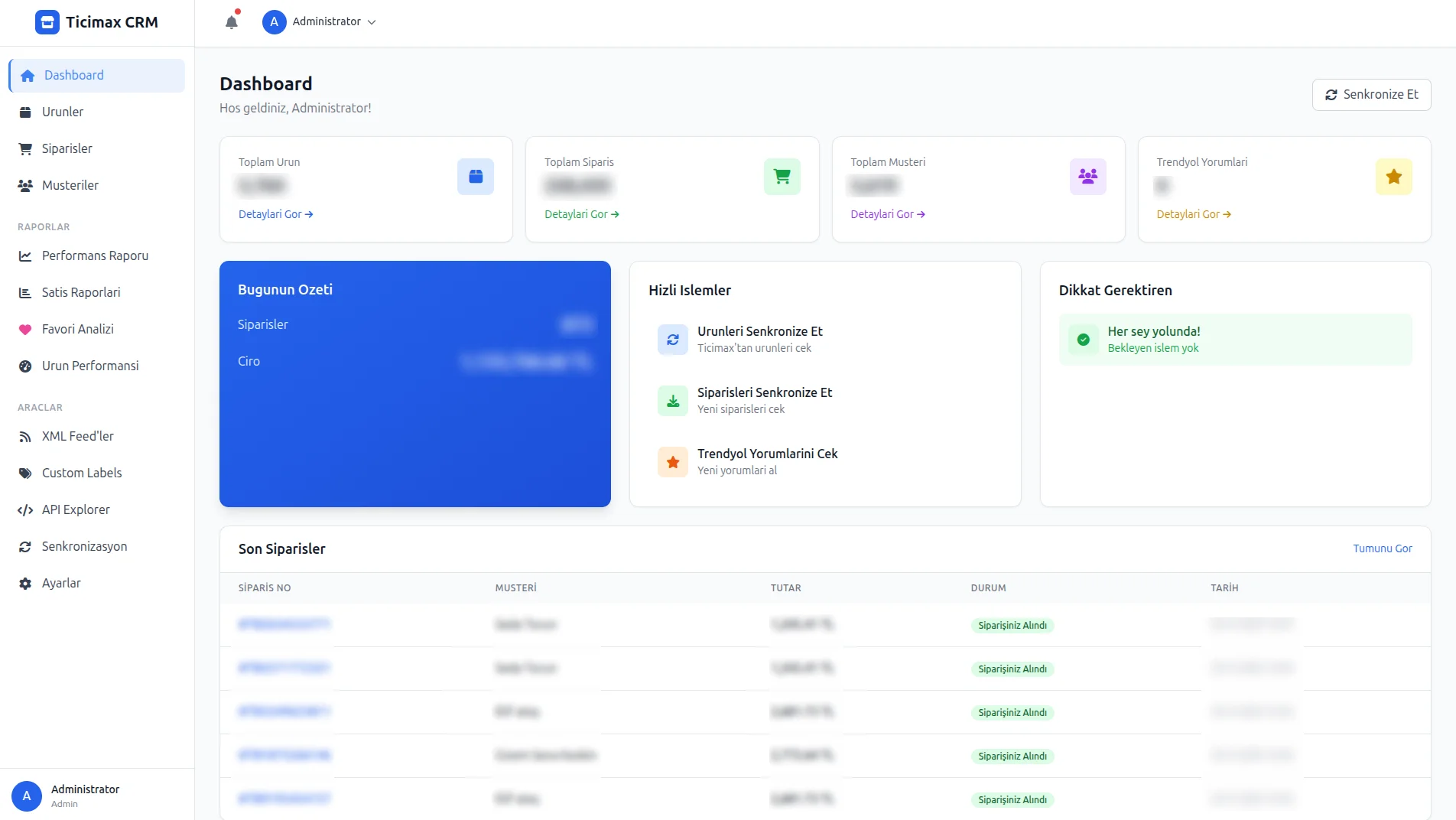Click the Ticimax CRM logo icon
This screenshot has height=820, width=1456.
(x=47, y=22)
